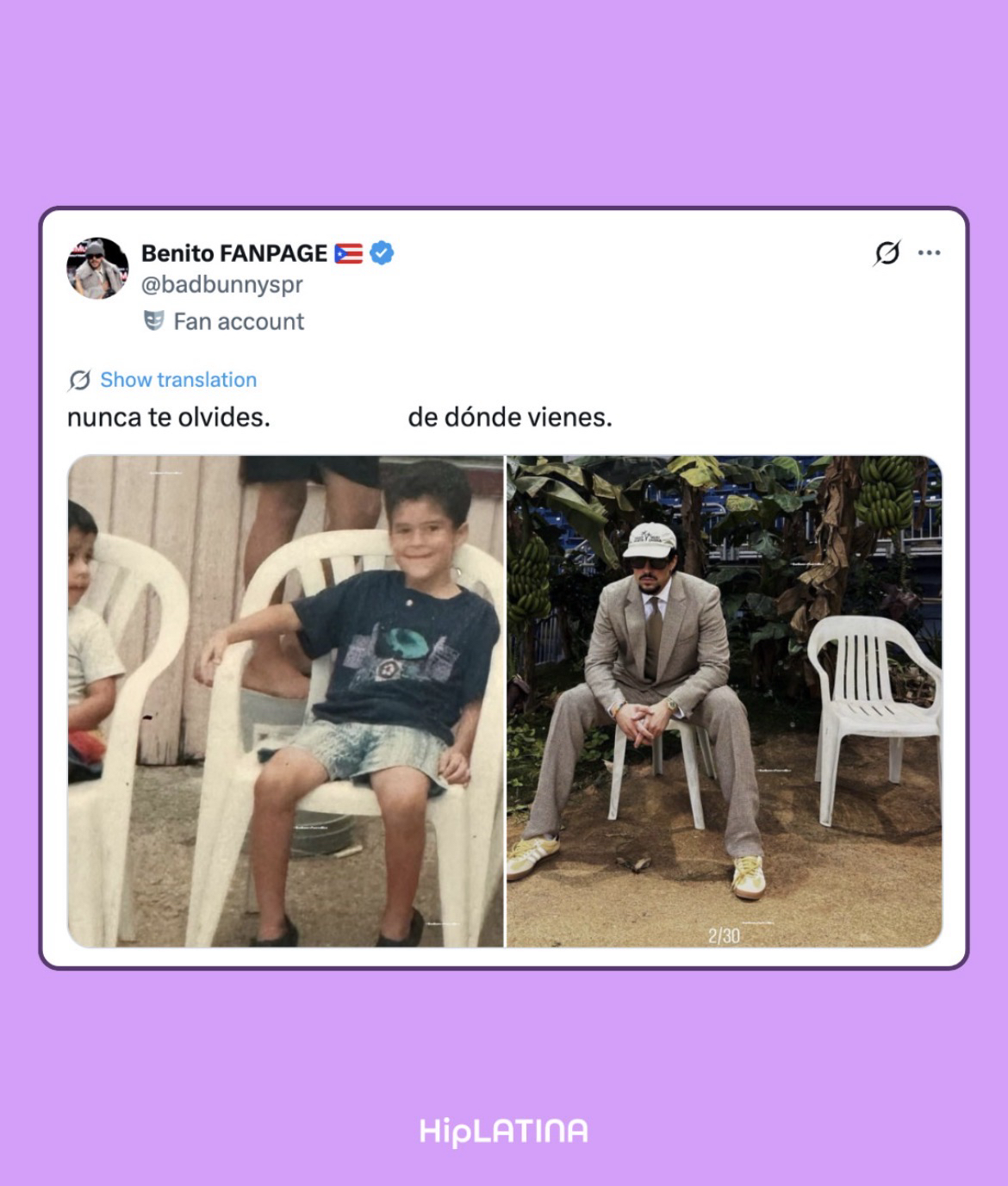
Task: Open the photo of man in gray suit
Action: coord(724,701)
